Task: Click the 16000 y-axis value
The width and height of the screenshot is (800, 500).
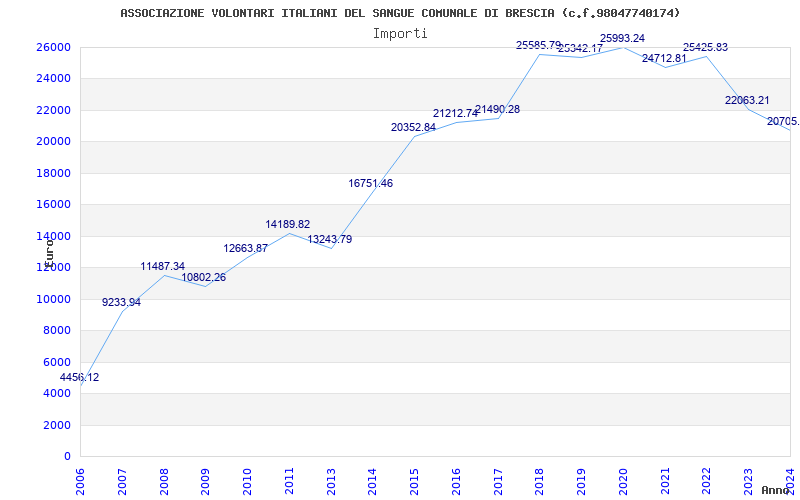Action: [53, 205]
